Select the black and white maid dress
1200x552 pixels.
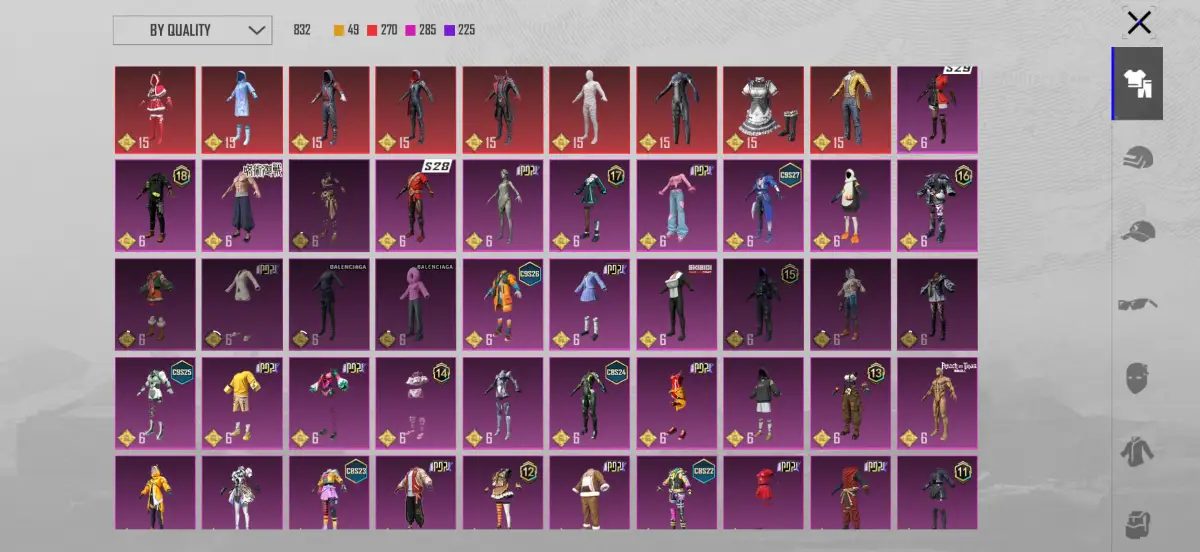click(x=764, y=110)
